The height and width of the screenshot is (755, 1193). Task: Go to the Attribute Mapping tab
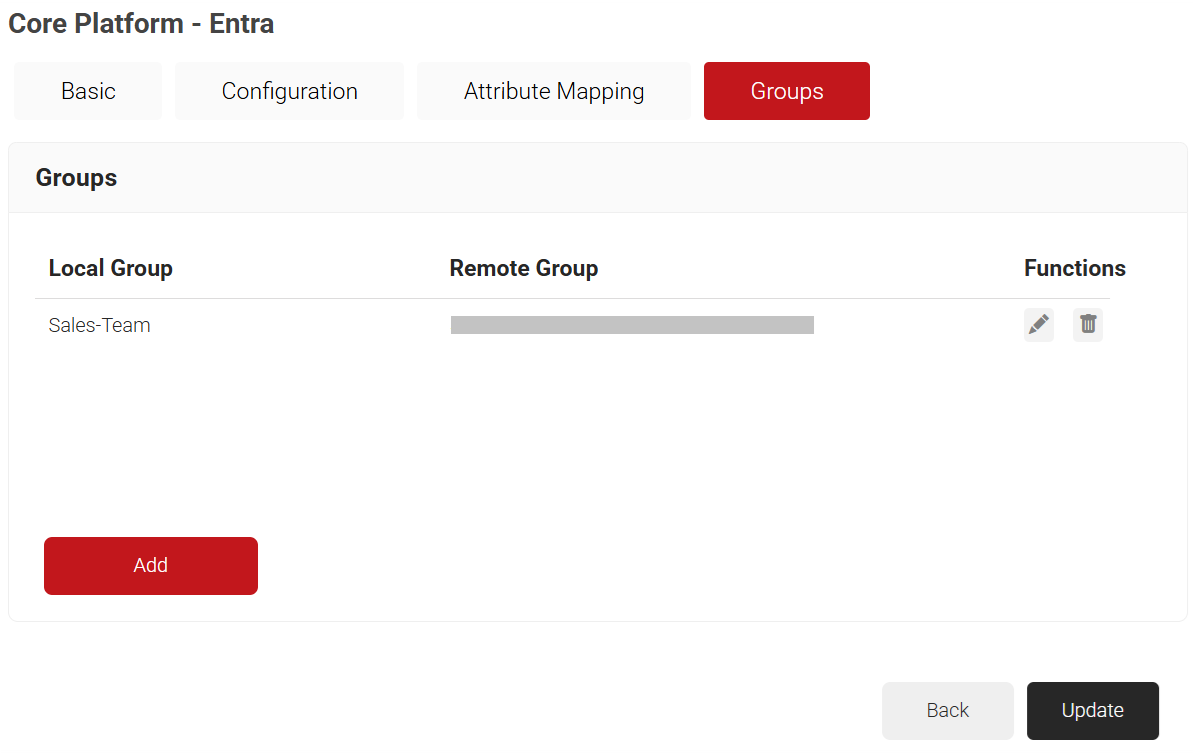(x=554, y=91)
